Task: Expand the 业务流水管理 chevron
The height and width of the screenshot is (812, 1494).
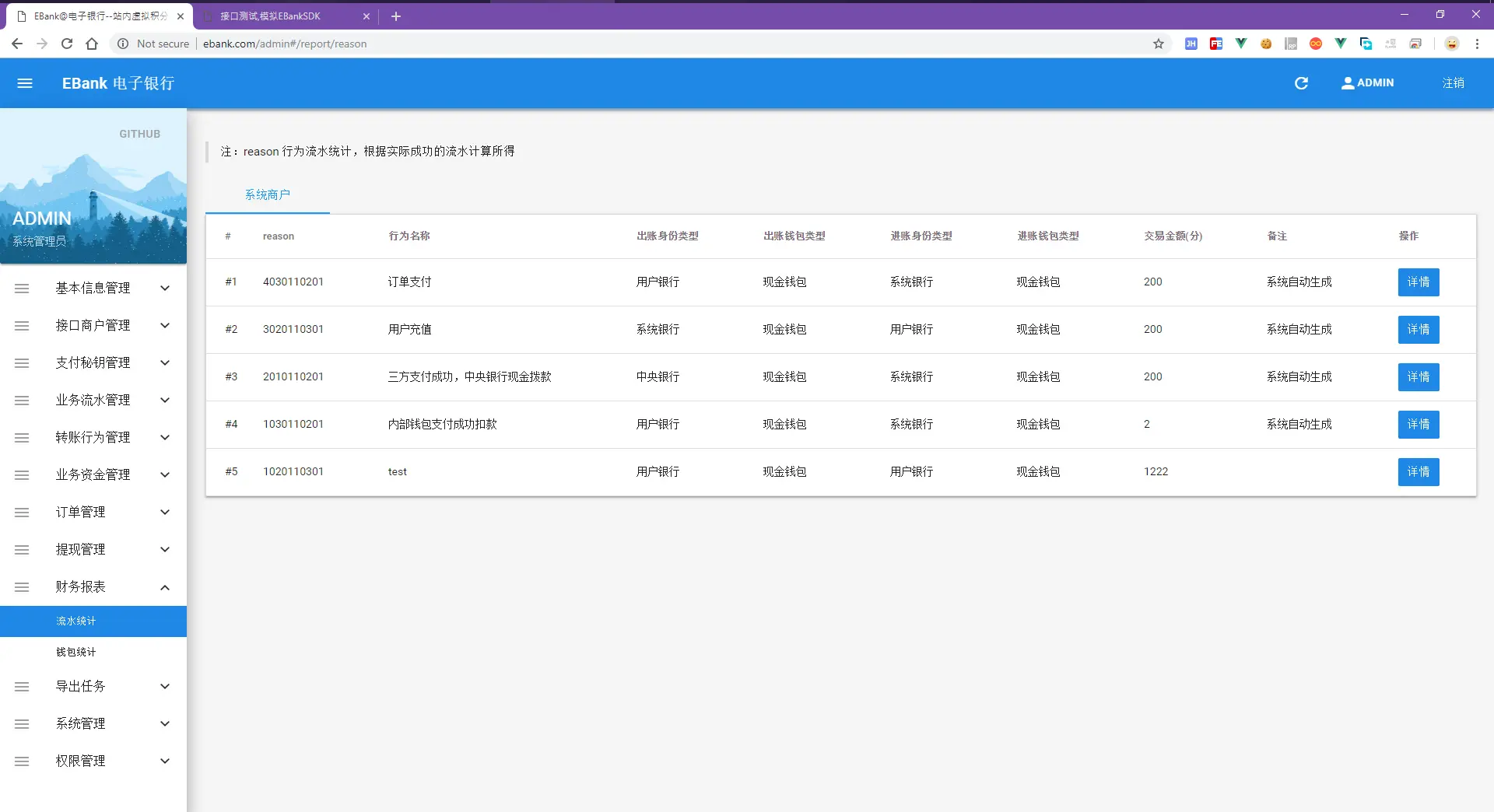Action: (165, 401)
